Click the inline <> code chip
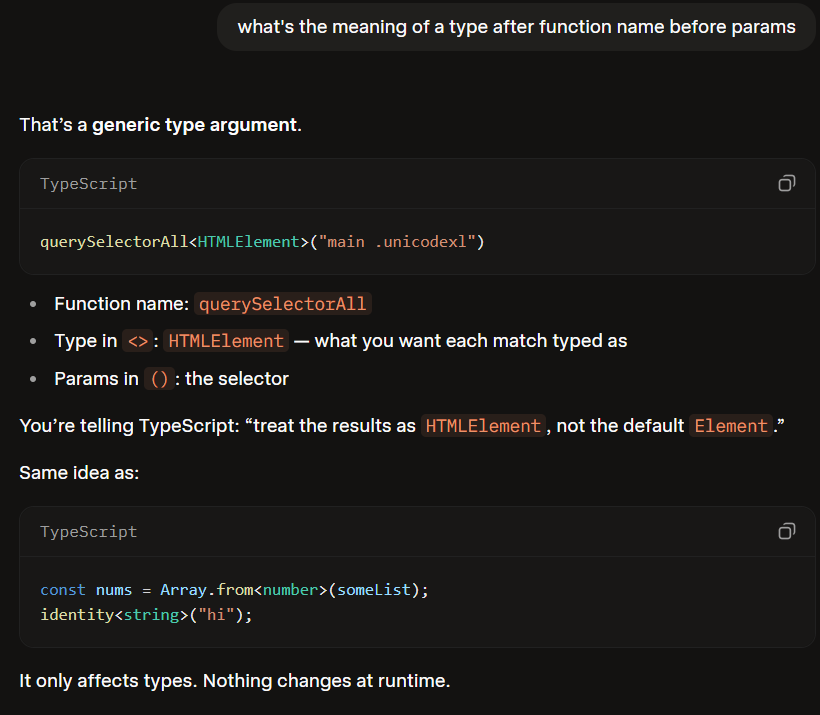820x715 pixels. point(138,341)
